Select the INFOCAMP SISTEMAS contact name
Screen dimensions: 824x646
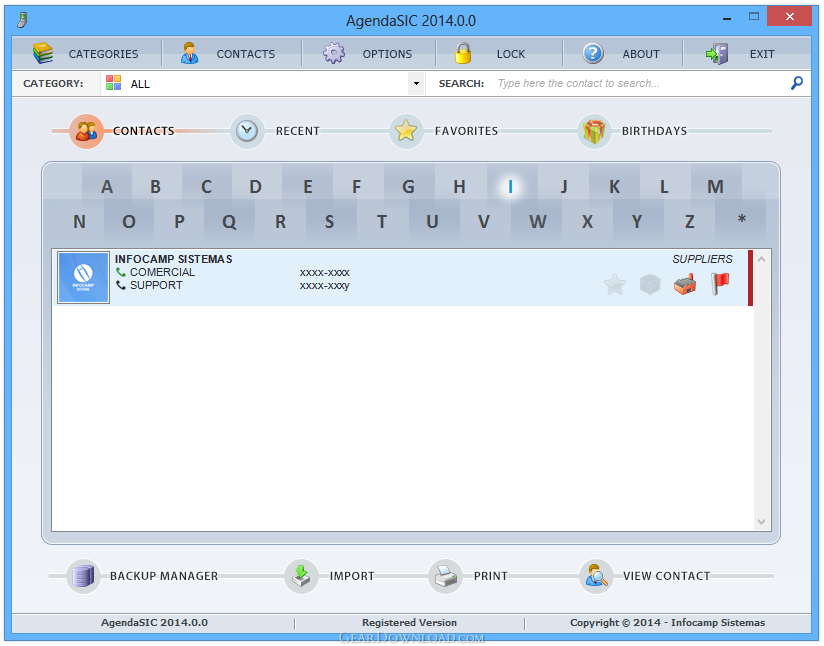tap(173, 259)
